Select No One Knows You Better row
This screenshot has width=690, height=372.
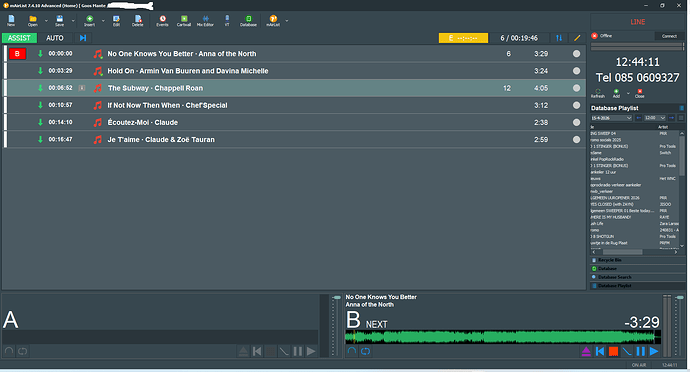(x=295, y=54)
